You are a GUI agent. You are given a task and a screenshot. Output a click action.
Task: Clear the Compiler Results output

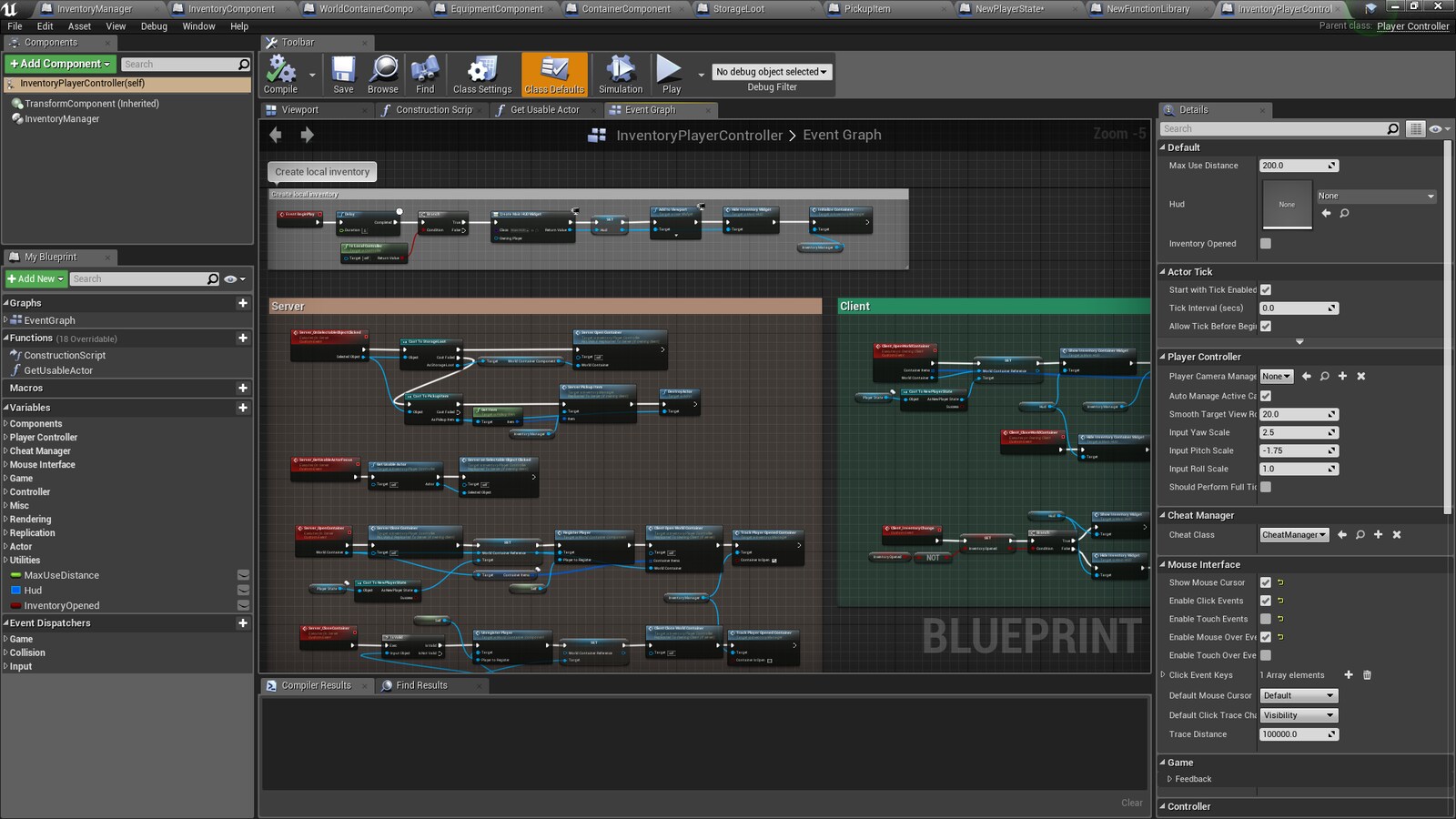[1132, 802]
